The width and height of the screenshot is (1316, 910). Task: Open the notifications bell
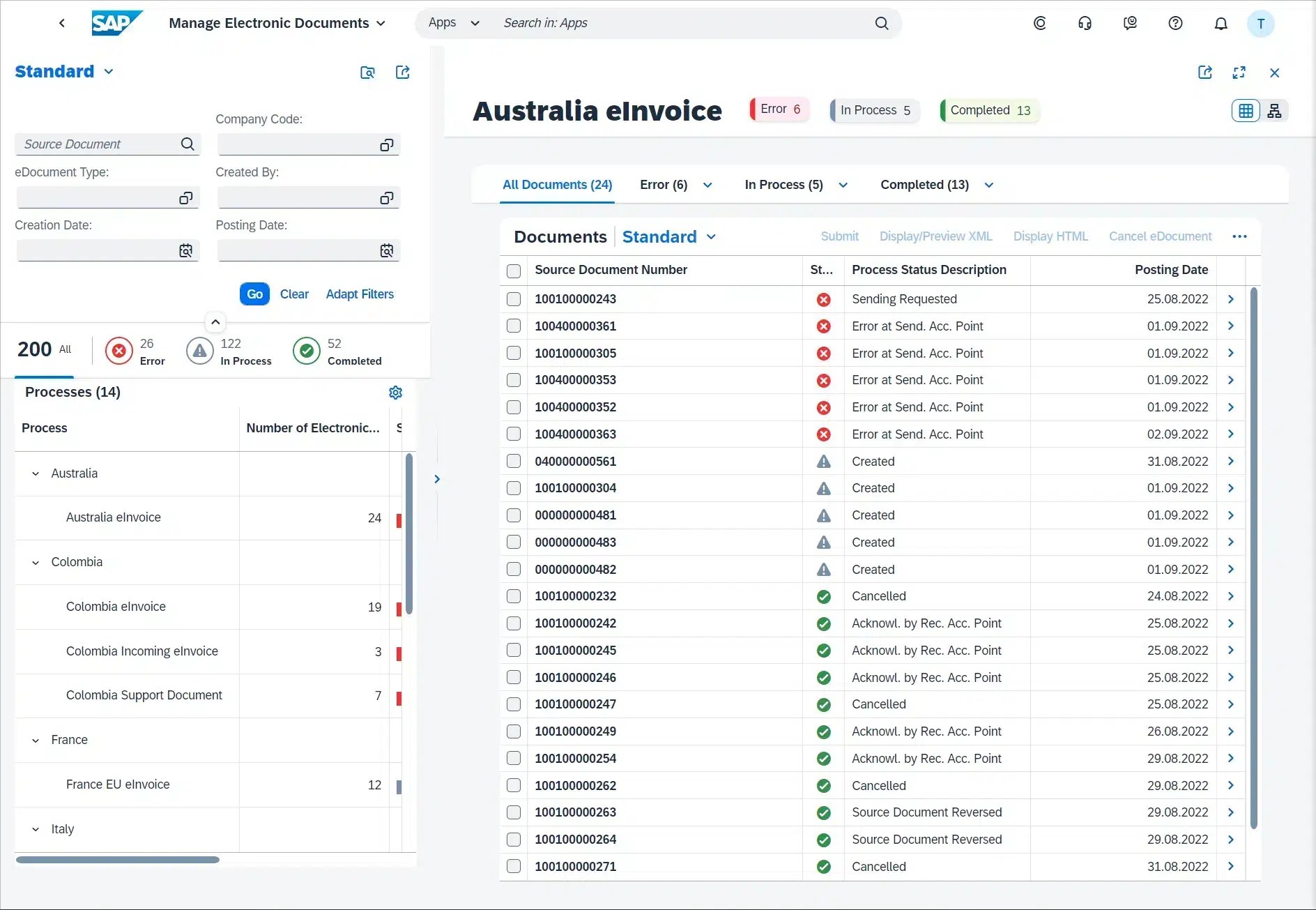pos(1221,22)
